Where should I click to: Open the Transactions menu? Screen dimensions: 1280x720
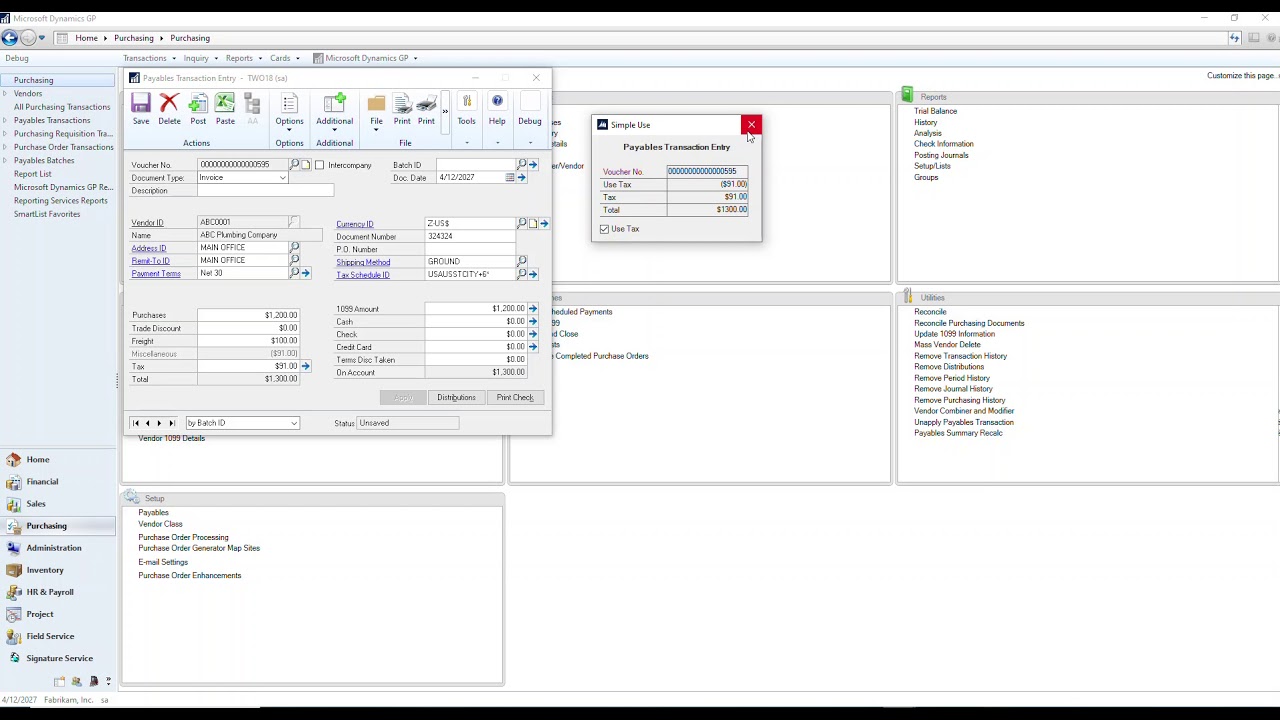pyautogui.click(x=149, y=58)
